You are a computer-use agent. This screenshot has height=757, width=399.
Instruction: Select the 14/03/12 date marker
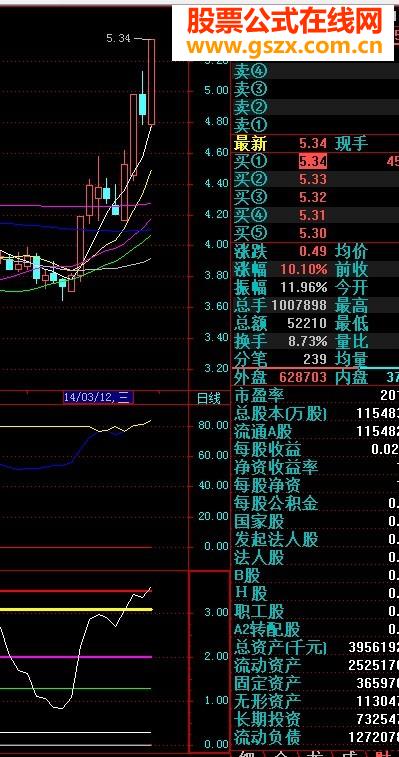(x=98, y=397)
